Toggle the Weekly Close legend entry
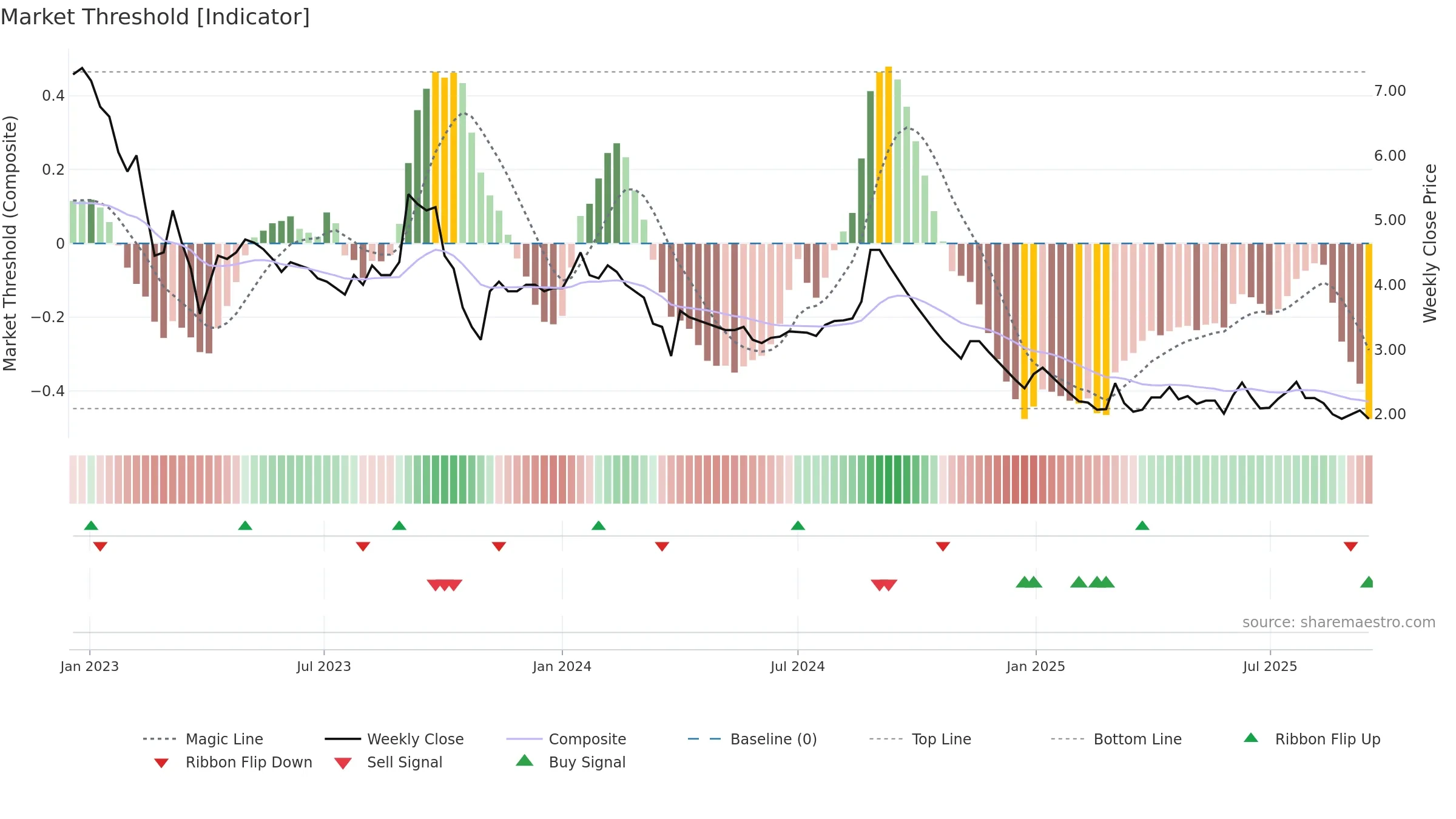The height and width of the screenshot is (819, 1456). [394, 739]
